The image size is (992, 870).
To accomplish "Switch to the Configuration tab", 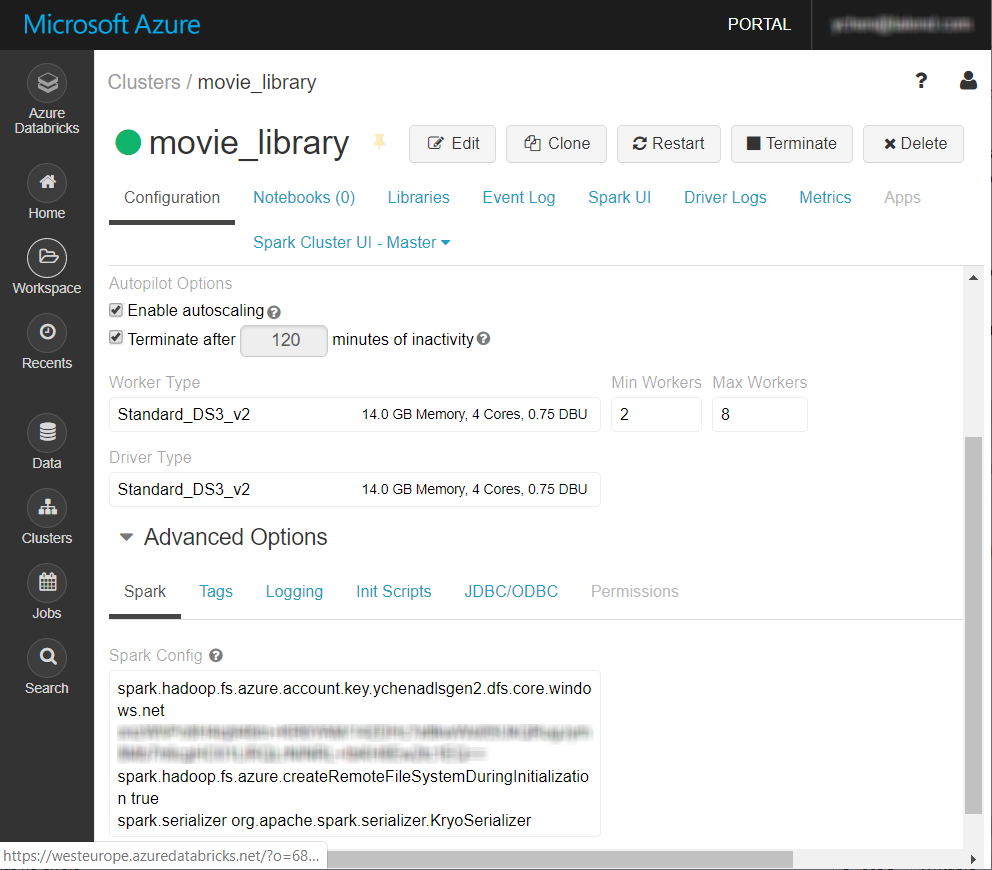I will [x=171, y=197].
